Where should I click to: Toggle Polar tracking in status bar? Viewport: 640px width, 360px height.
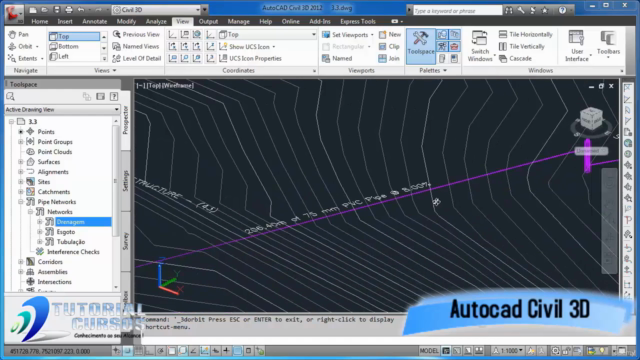point(161,351)
